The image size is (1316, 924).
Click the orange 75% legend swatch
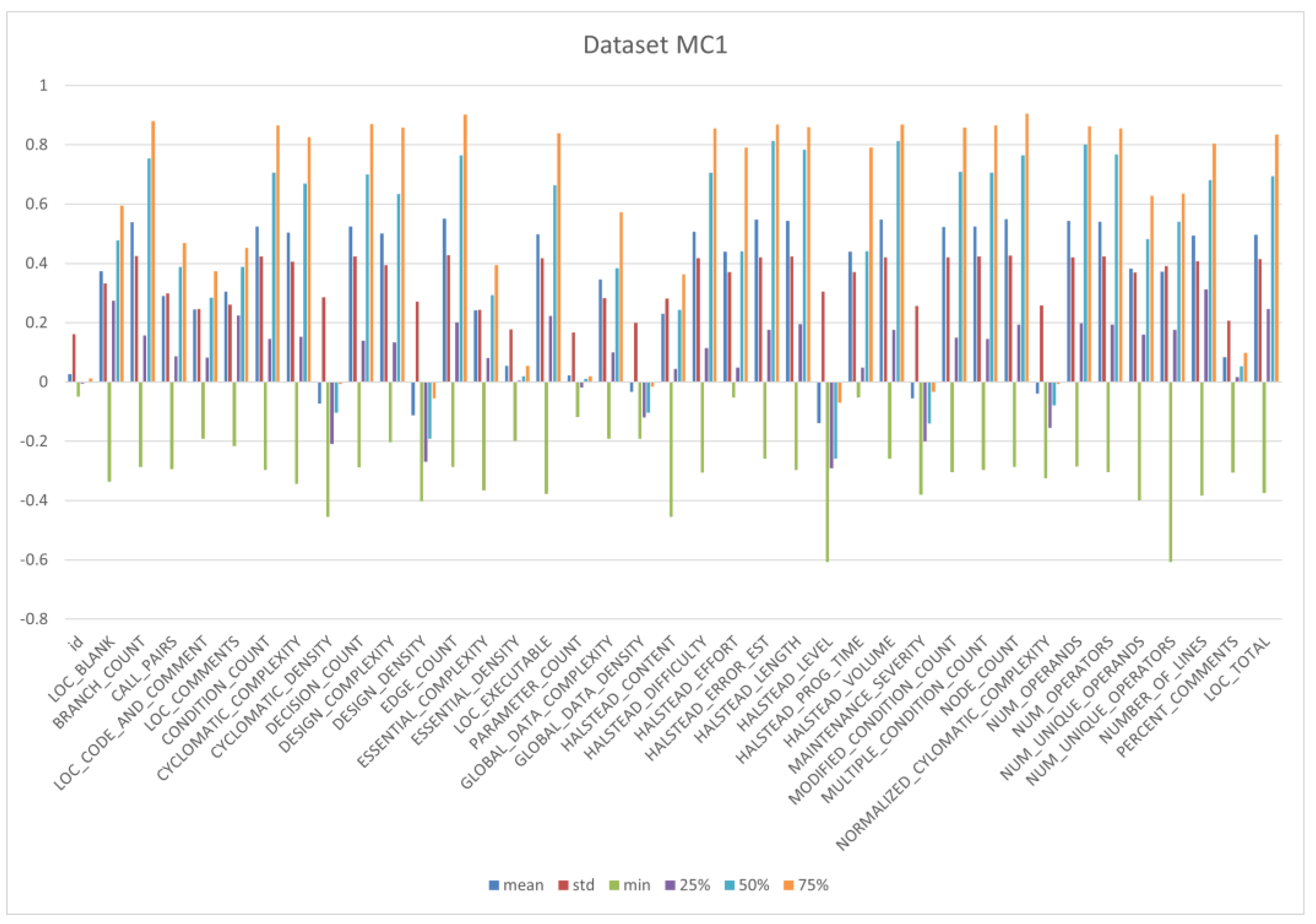coord(788,885)
